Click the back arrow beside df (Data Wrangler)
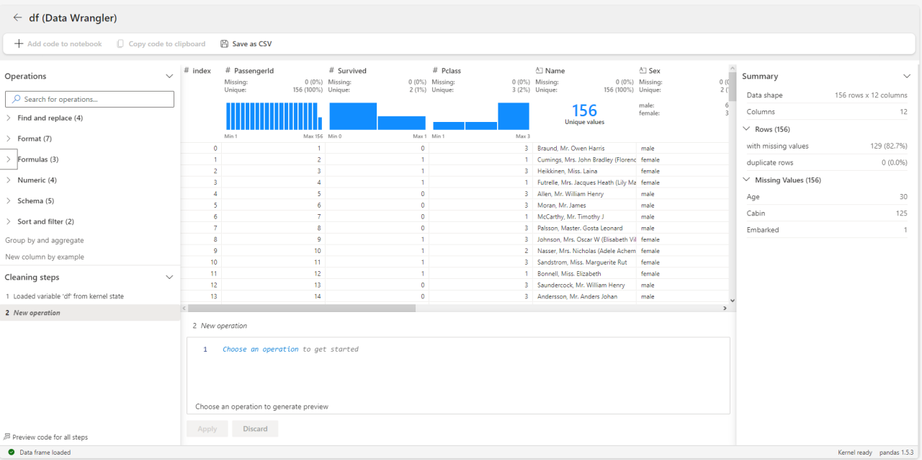The image size is (922, 460). point(17,18)
